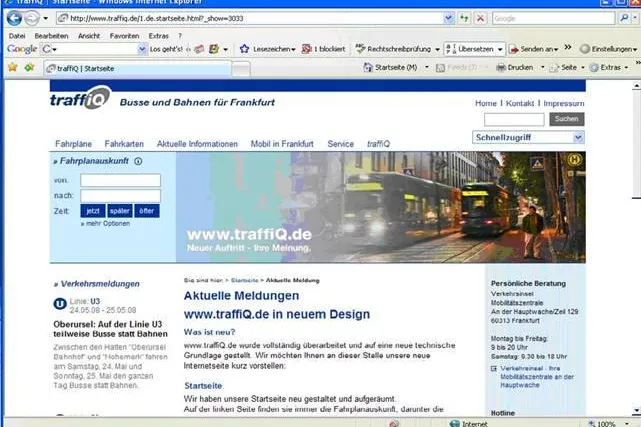The image size is (641, 427).
Task: Open the Drucken dropdown arrow
Action: [x=542, y=67]
